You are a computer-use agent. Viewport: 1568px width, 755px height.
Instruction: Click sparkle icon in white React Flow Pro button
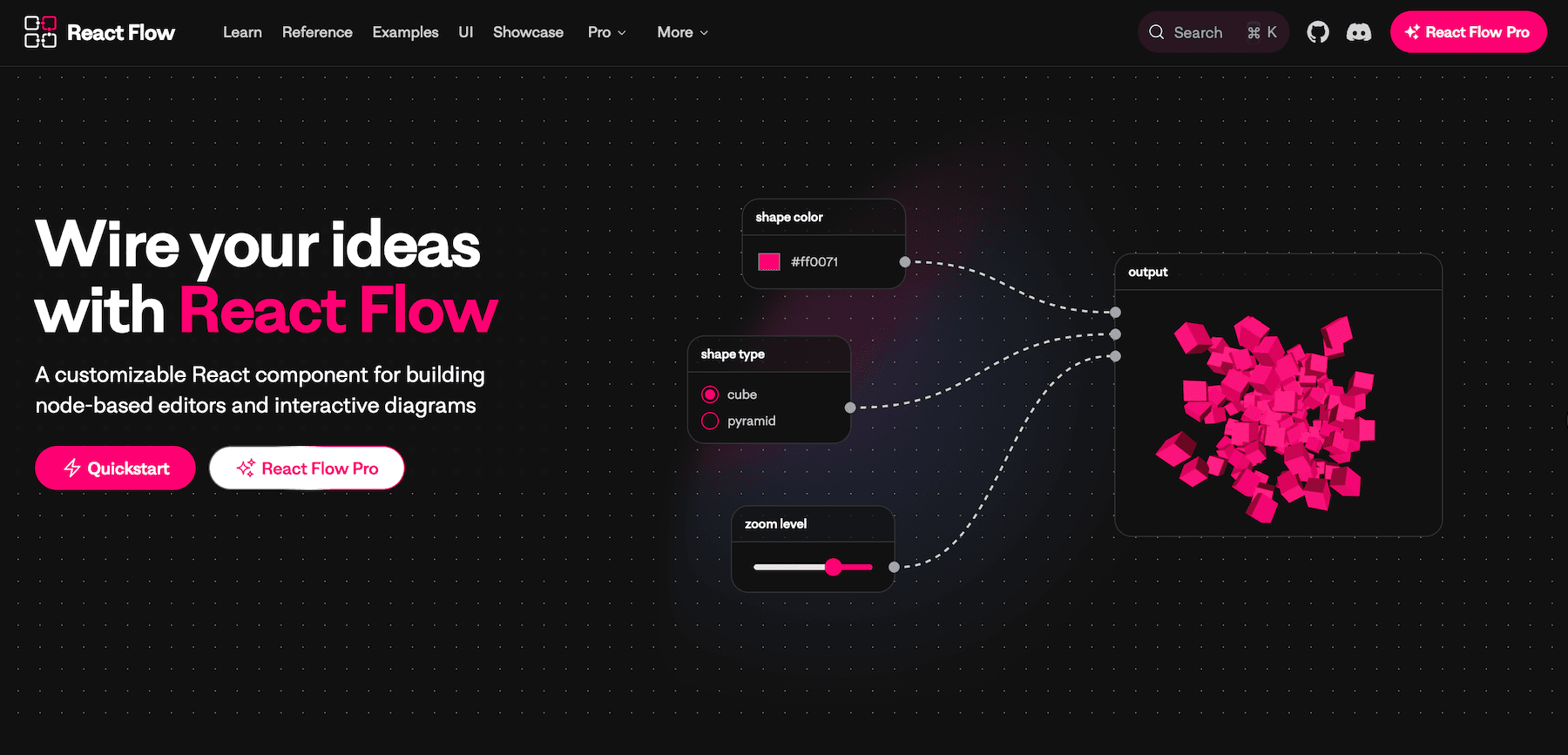coord(246,469)
